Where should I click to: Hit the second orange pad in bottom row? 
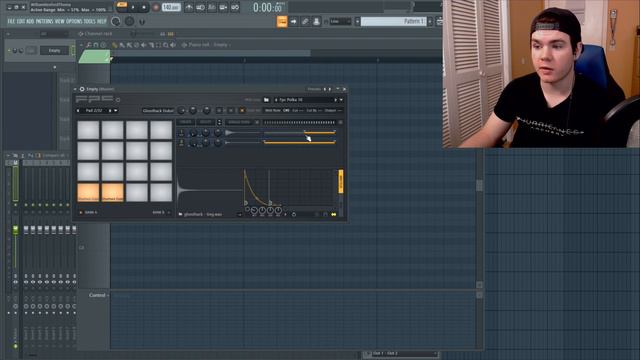(x=113, y=192)
